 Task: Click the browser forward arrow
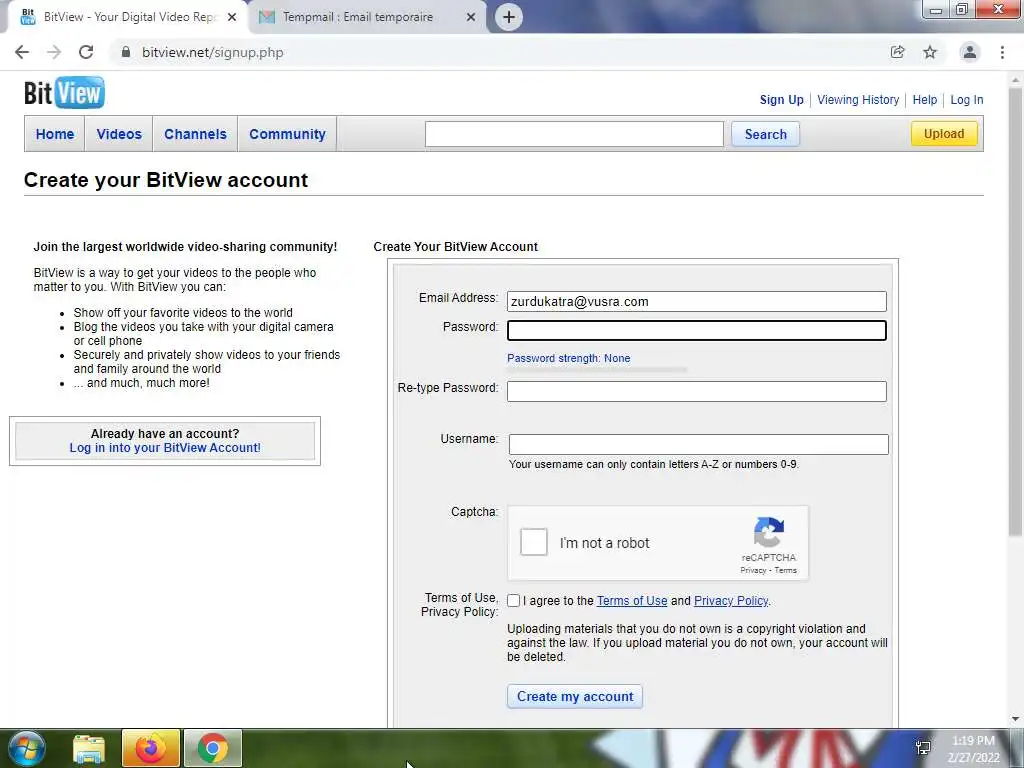click(54, 52)
